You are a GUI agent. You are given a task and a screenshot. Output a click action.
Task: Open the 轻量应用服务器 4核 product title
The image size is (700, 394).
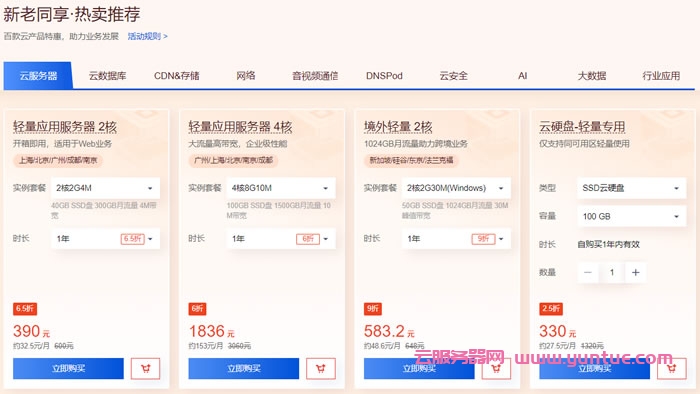click(x=240, y=127)
